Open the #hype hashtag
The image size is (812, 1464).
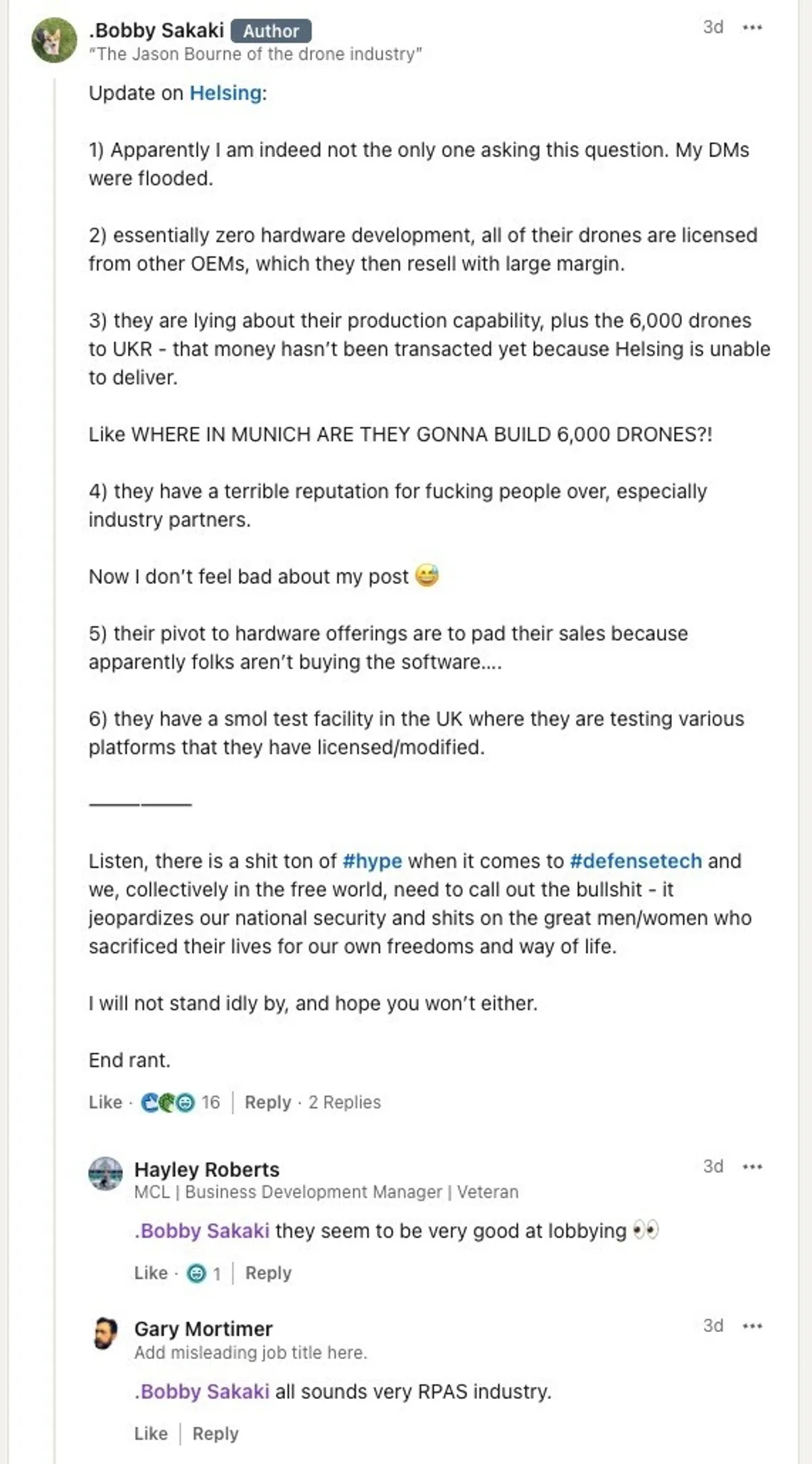[x=372, y=861]
